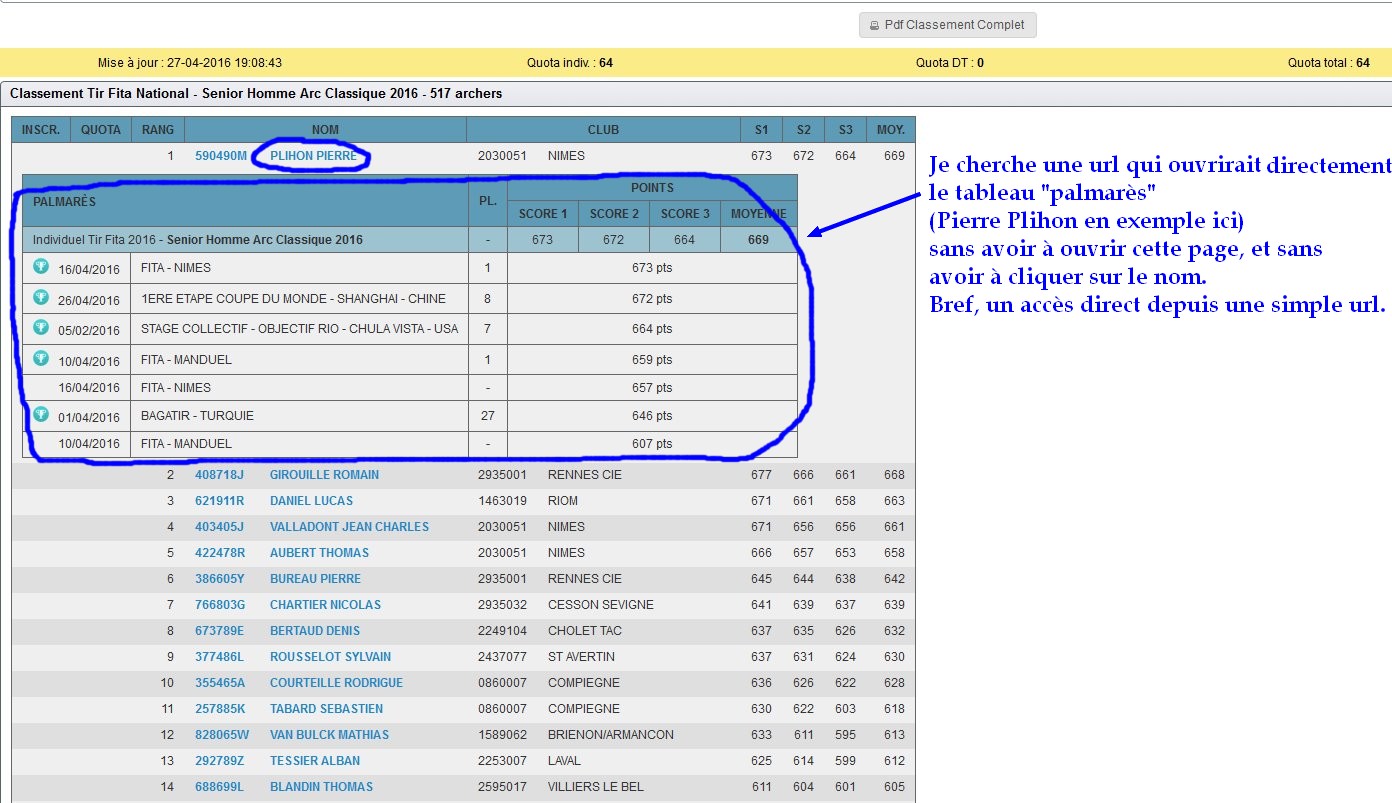Open licence link 766803G
This screenshot has height=803, width=1392.
tap(220, 605)
